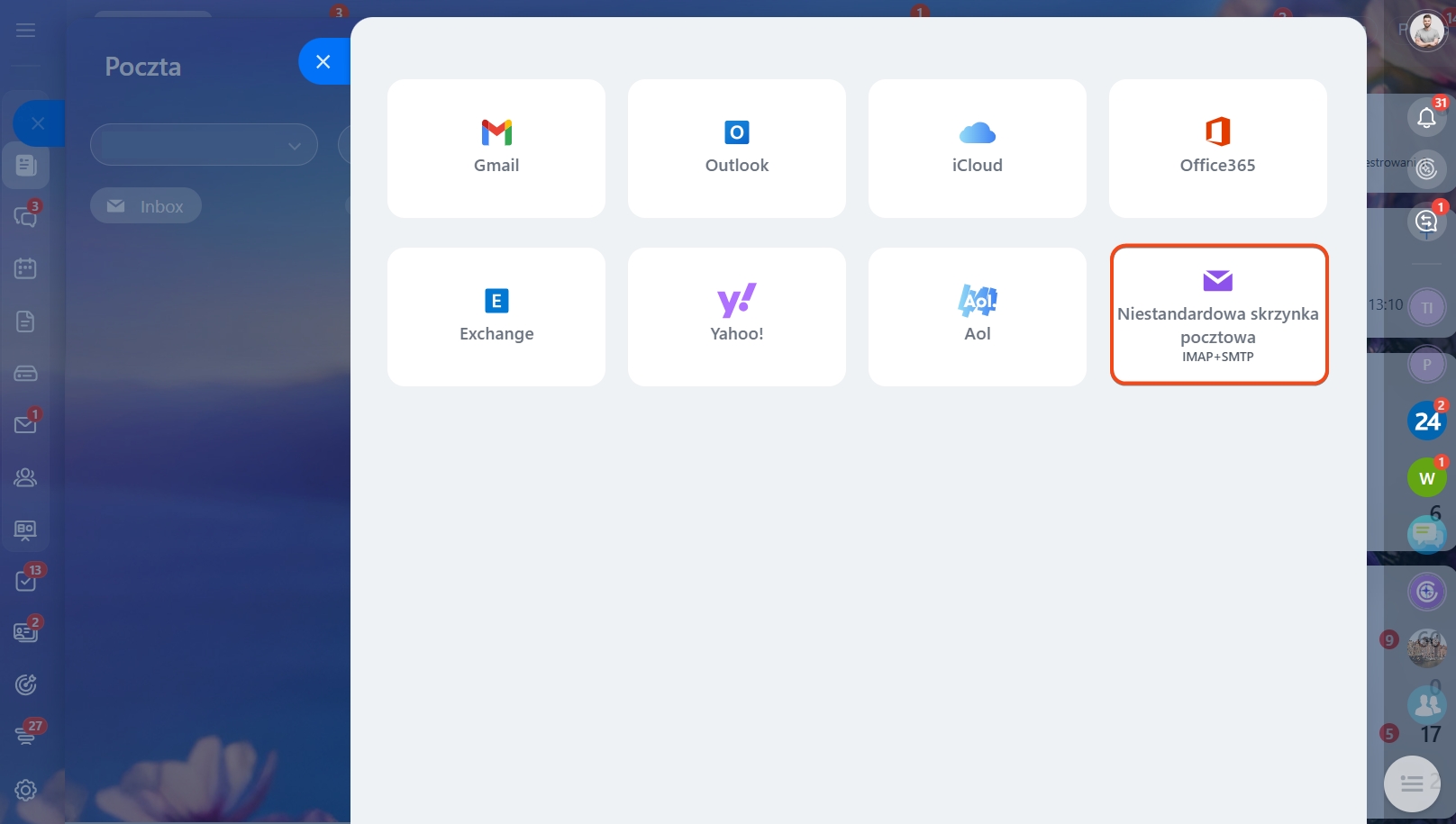Open the drive icon in sidebar
The width and height of the screenshot is (1456, 824).
25,373
